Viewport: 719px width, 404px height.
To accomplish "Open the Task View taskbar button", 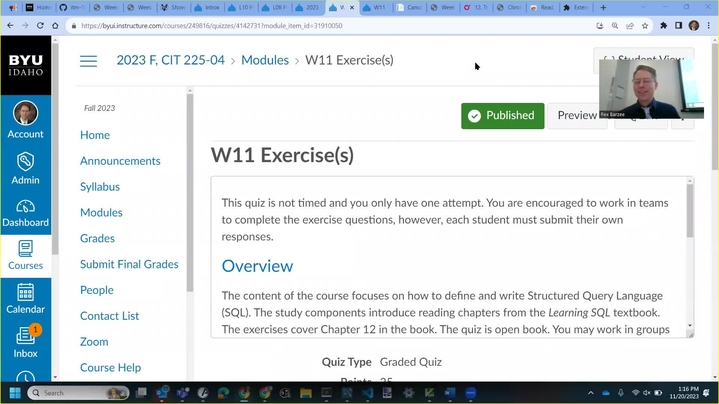I will click(141, 393).
